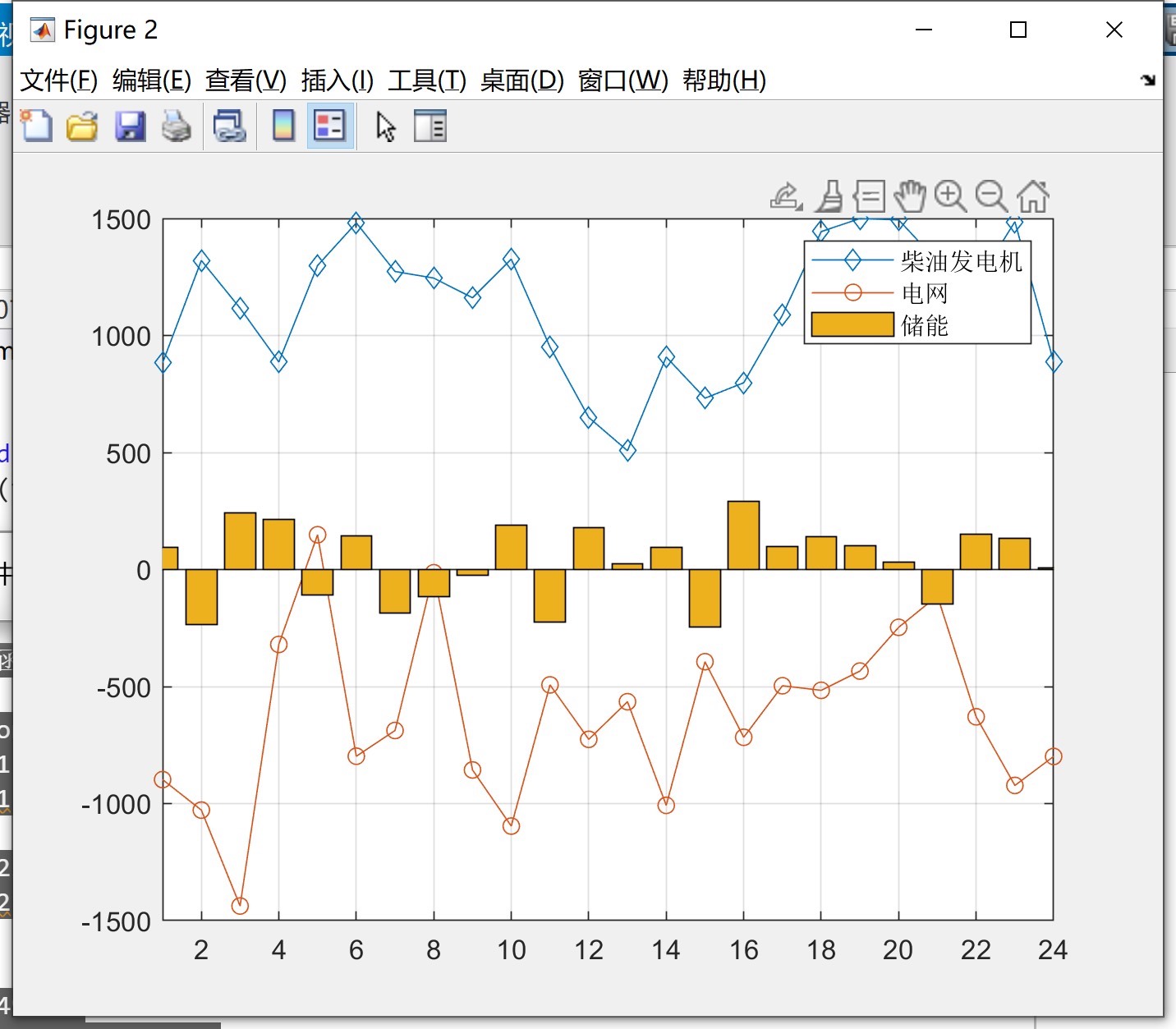1176x1029 pixels.
Task: Open file with the folder icon
Action: tap(82, 126)
